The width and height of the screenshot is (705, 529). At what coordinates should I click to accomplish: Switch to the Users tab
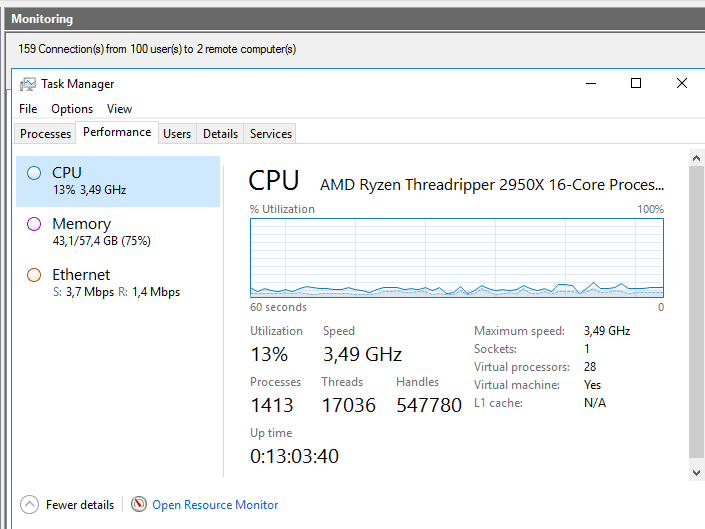pos(177,134)
